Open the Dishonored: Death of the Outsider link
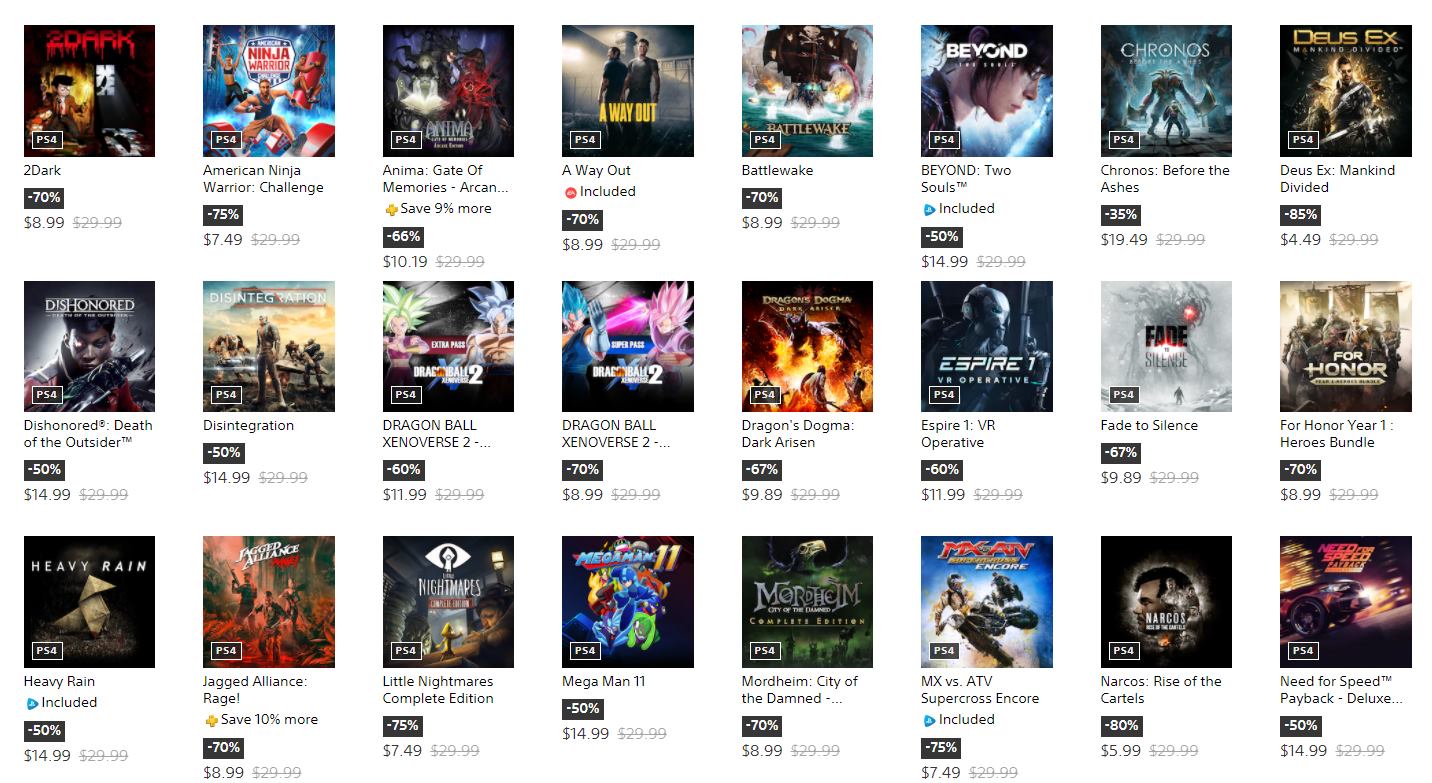Viewport: 1432px width, 783px height. 88,434
